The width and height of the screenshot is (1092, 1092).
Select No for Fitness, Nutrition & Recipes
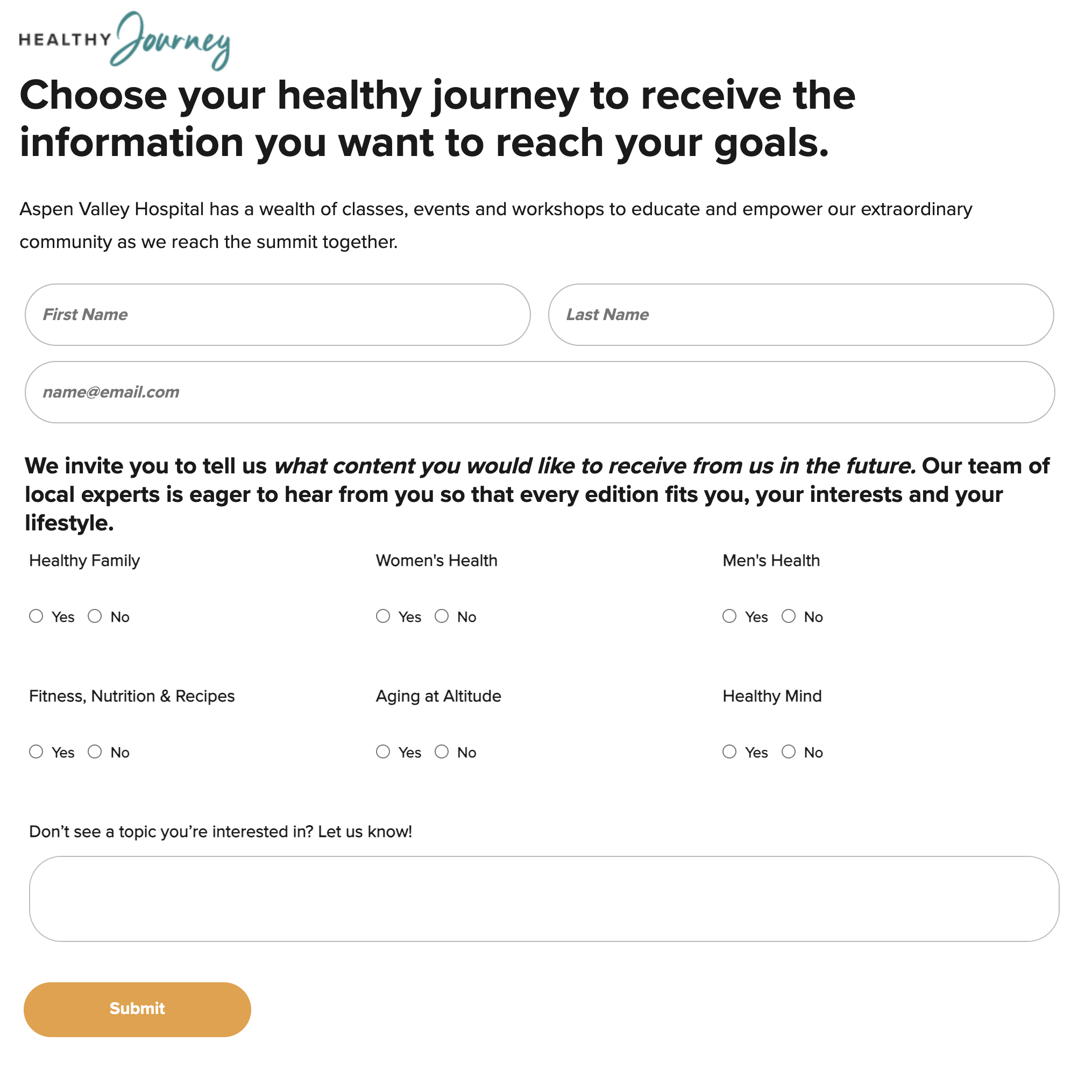[95, 751]
